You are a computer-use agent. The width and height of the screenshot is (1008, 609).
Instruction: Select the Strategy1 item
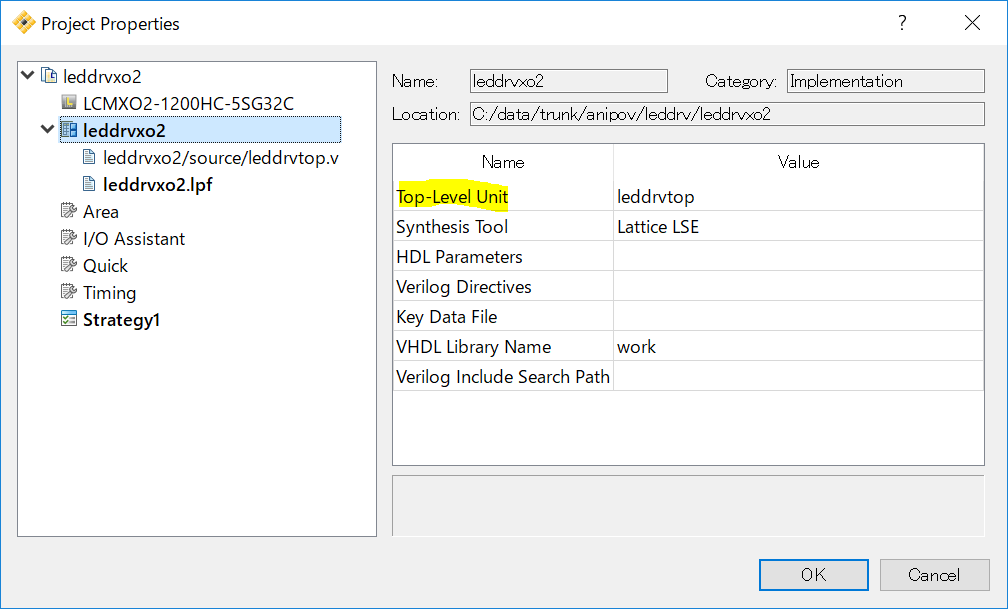122,320
